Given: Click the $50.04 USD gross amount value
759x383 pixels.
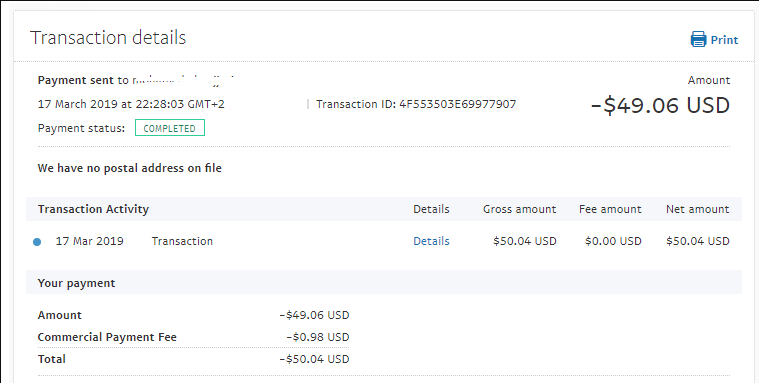Looking at the screenshot, I should pos(525,241).
